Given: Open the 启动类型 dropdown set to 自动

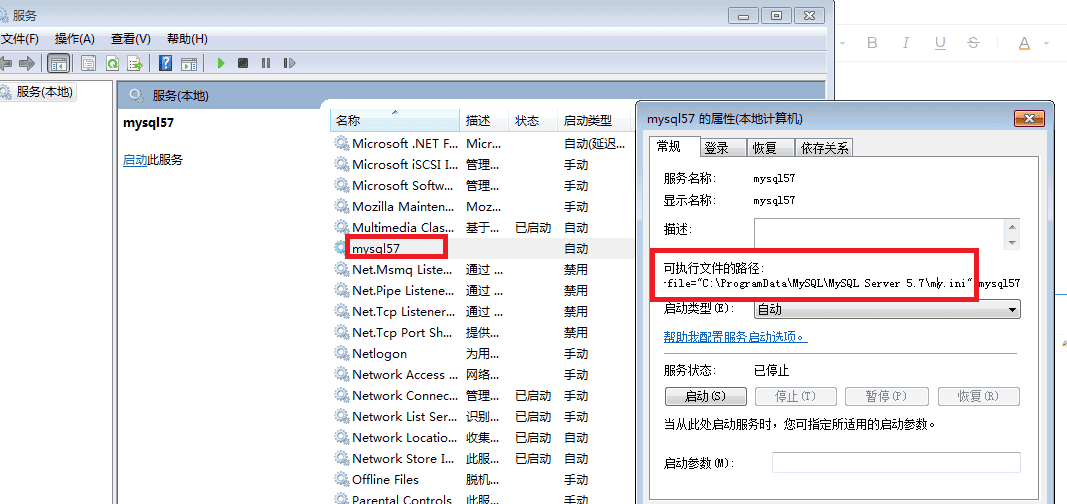Looking at the screenshot, I should tap(887, 309).
